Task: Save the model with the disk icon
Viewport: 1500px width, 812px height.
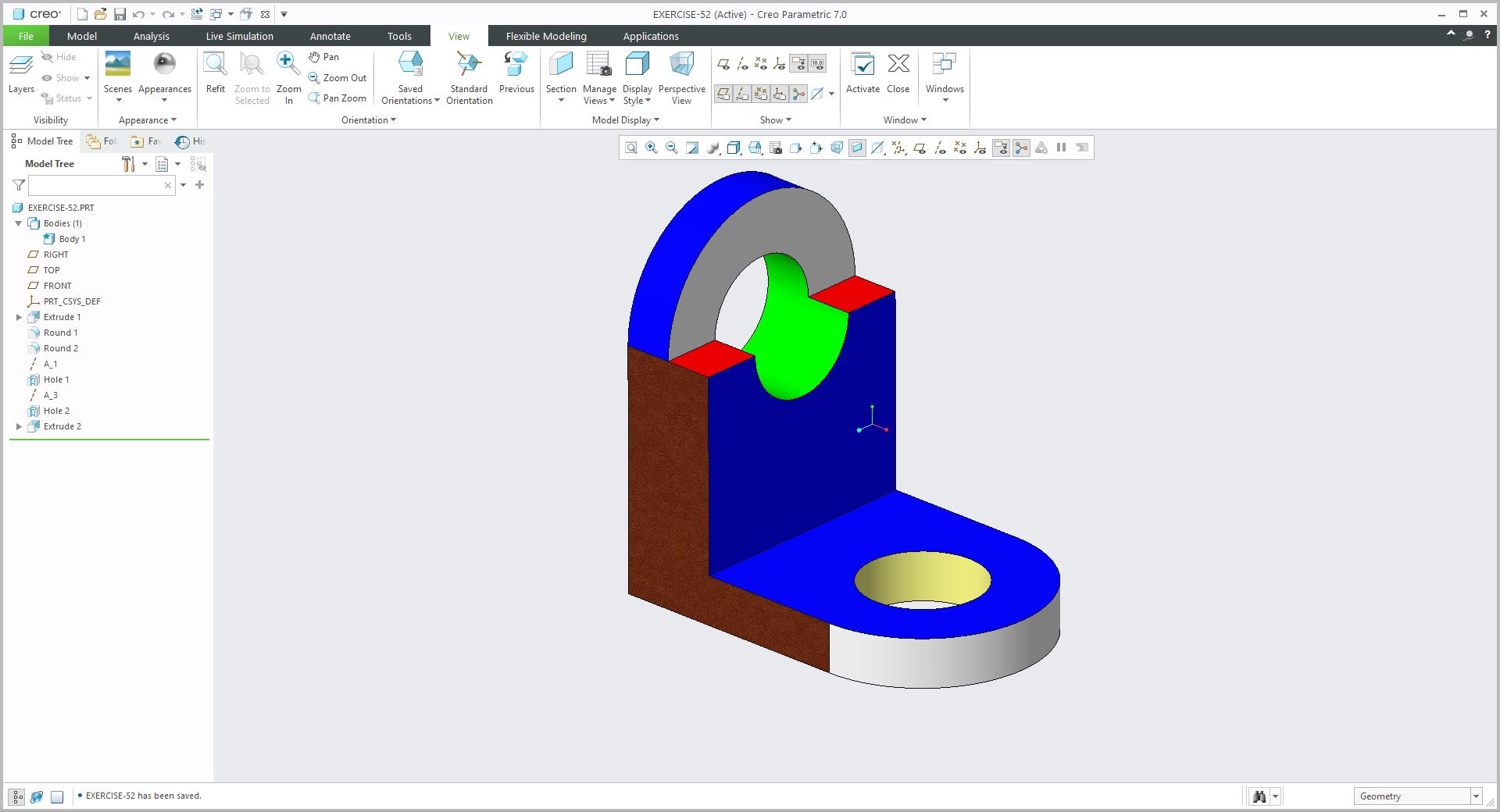Action: [x=120, y=14]
